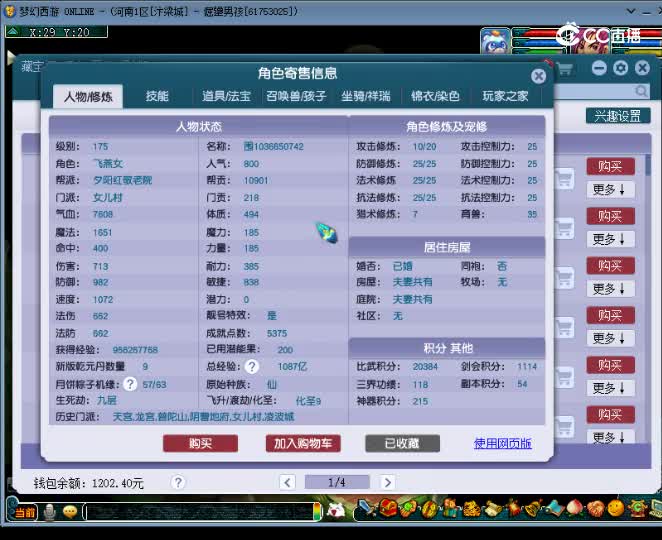The image size is (662, 540).
Task: Open the chat bubble icon
Action: (70, 512)
